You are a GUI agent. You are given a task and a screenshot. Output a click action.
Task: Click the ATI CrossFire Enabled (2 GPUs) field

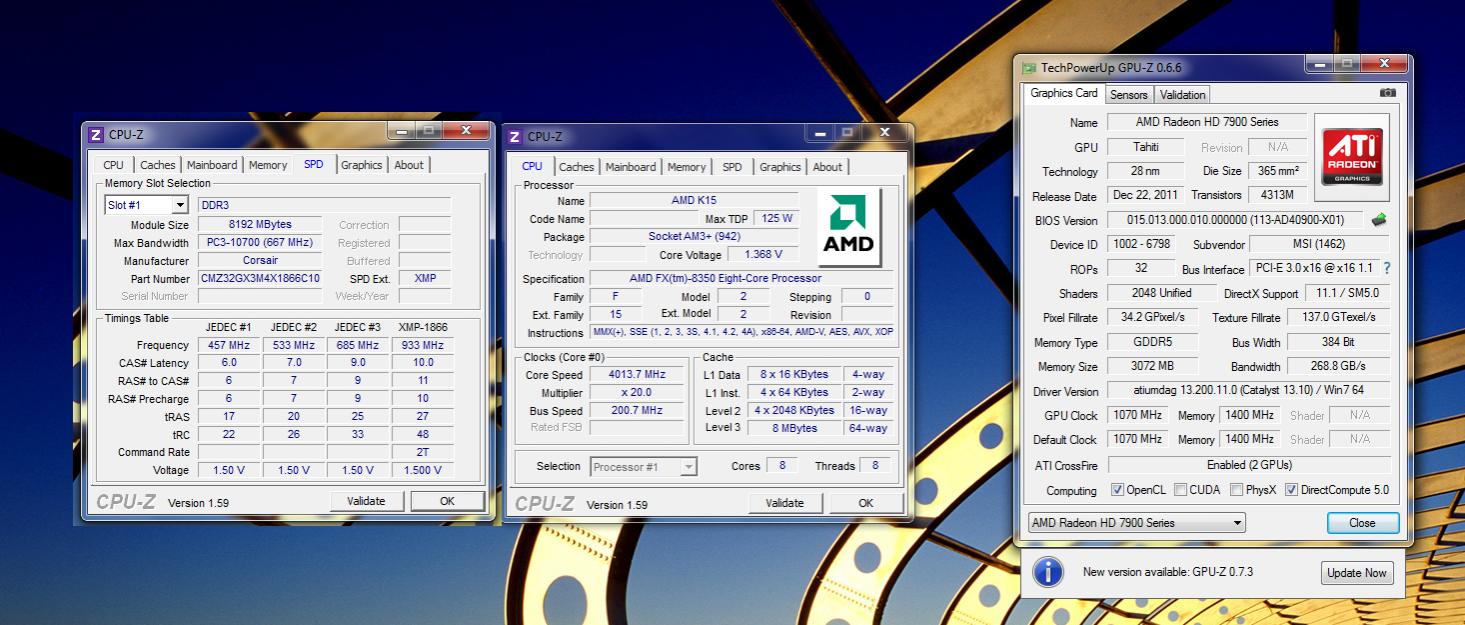(x=1249, y=465)
